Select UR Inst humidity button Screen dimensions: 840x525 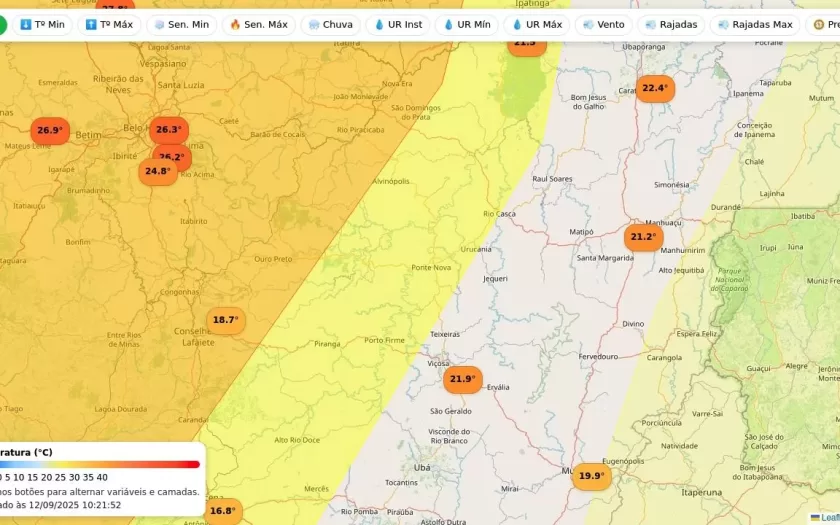(x=398, y=24)
